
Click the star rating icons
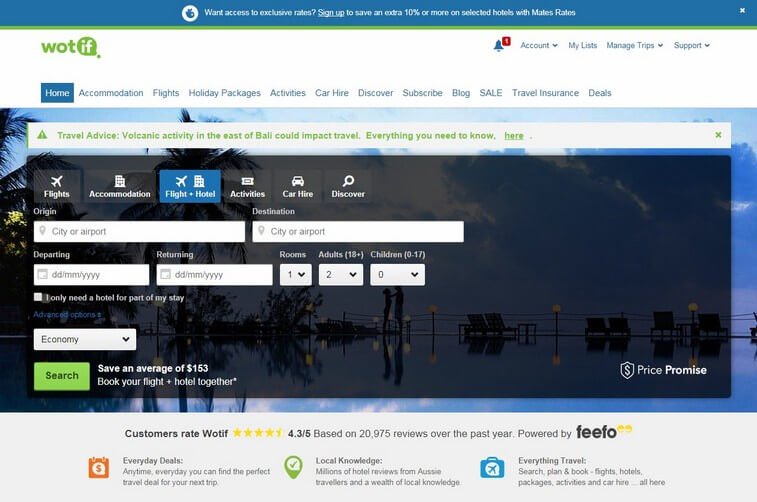(x=258, y=433)
